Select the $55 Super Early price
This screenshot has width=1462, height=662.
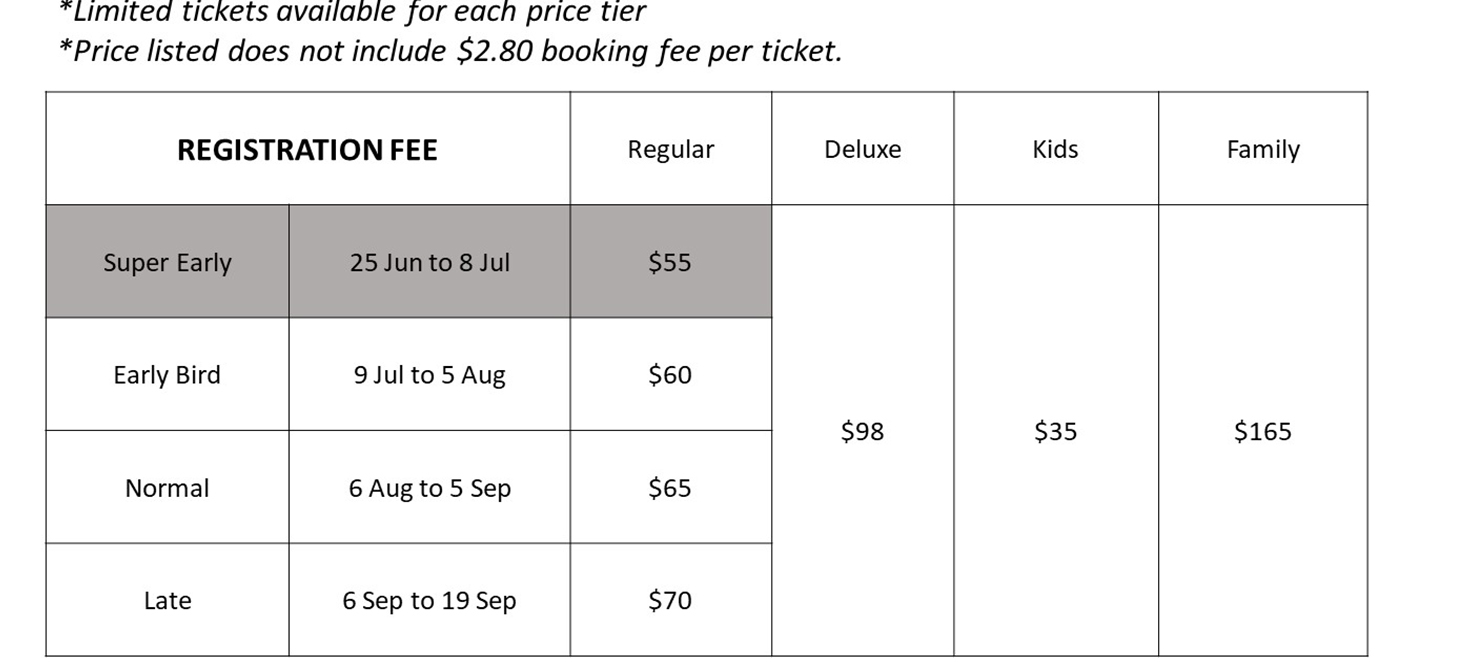coord(671,262)
